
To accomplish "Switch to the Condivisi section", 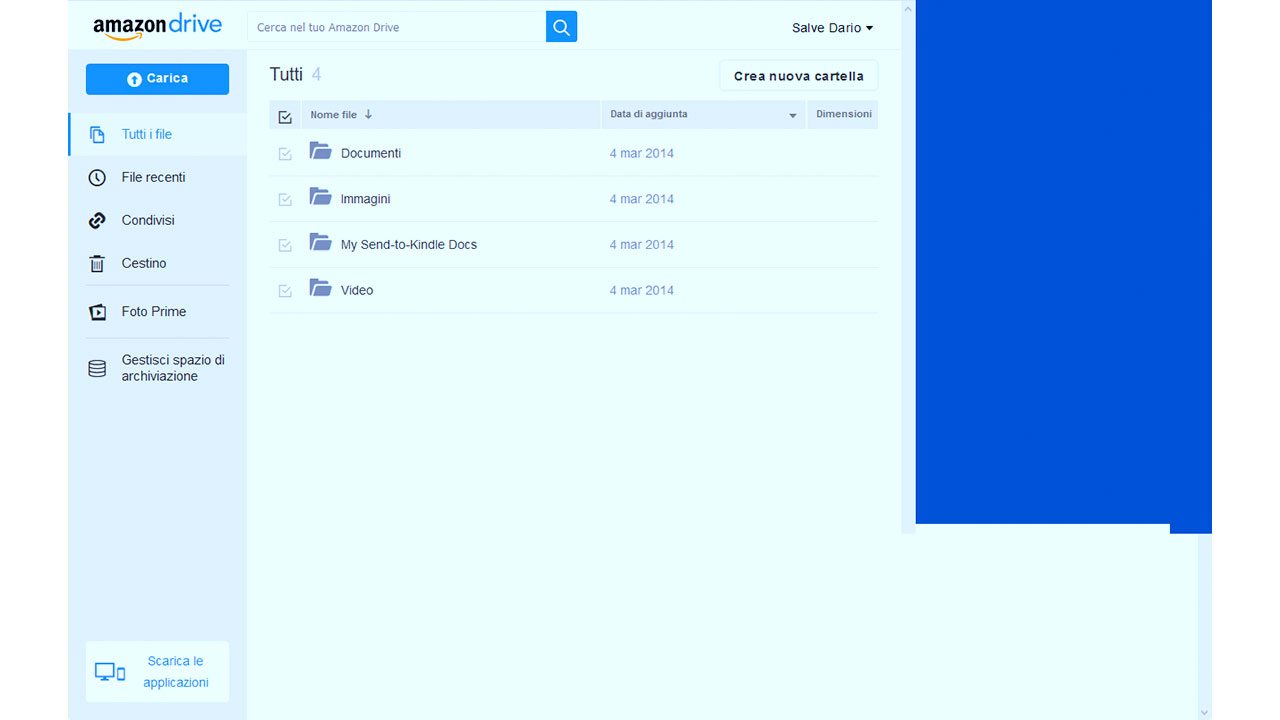I will point(147,220).
